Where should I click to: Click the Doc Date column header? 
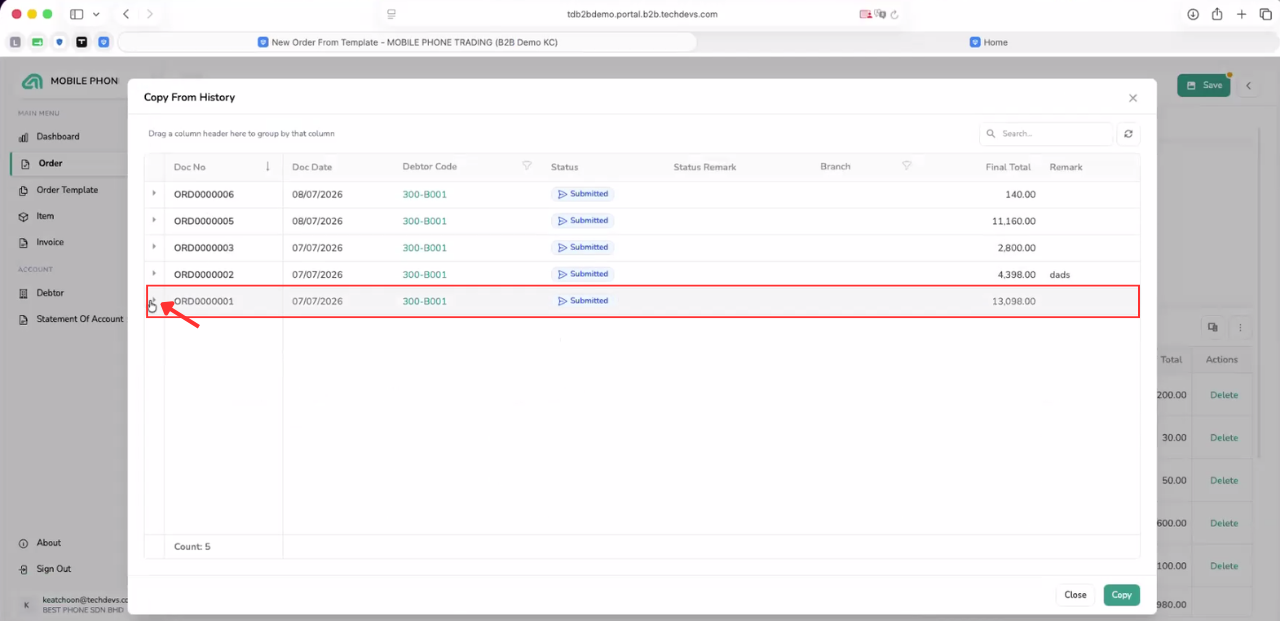(x=312, y=167)
